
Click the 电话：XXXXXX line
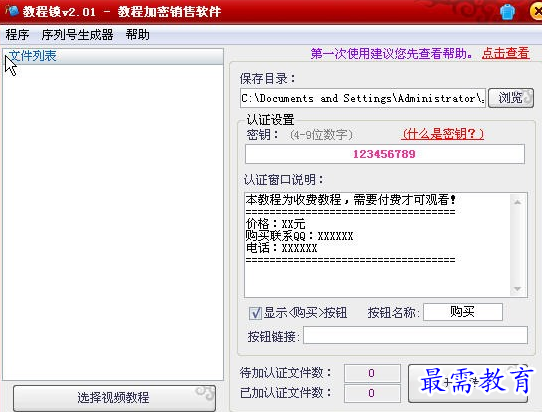point(281,248)
